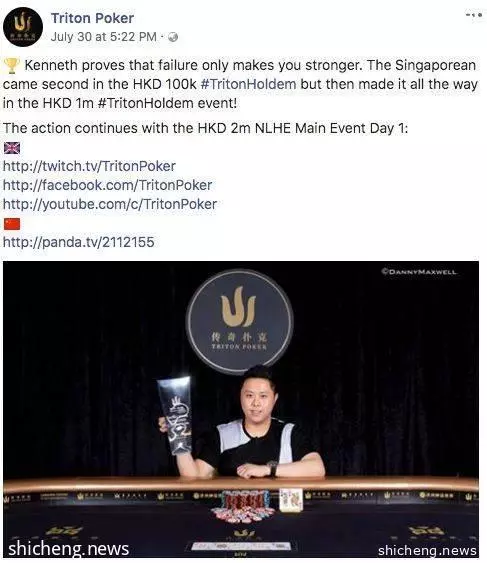This screenshot has width=487, height=563.
Task: Open the facebook.com/TritonPoker link
Action: pos(107,185)
